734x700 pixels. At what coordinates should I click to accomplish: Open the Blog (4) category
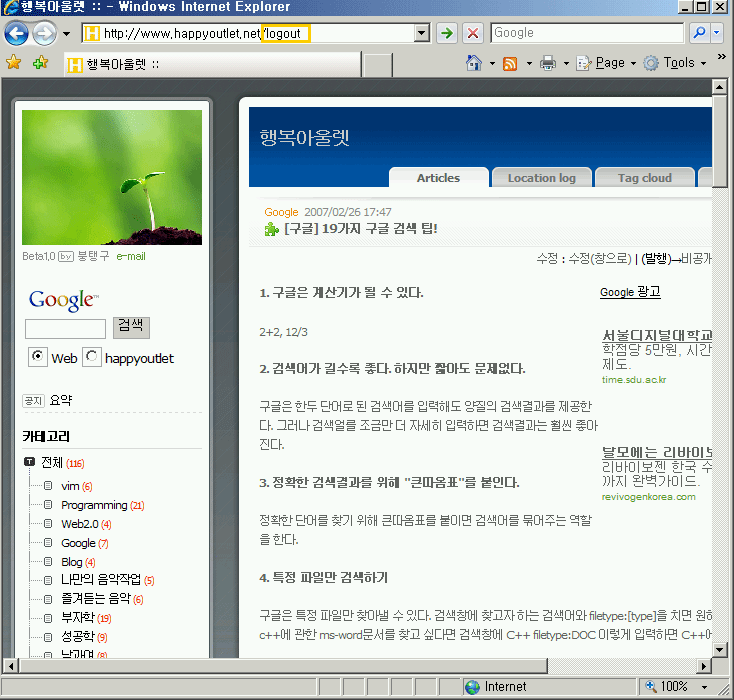tap(78, 562)
